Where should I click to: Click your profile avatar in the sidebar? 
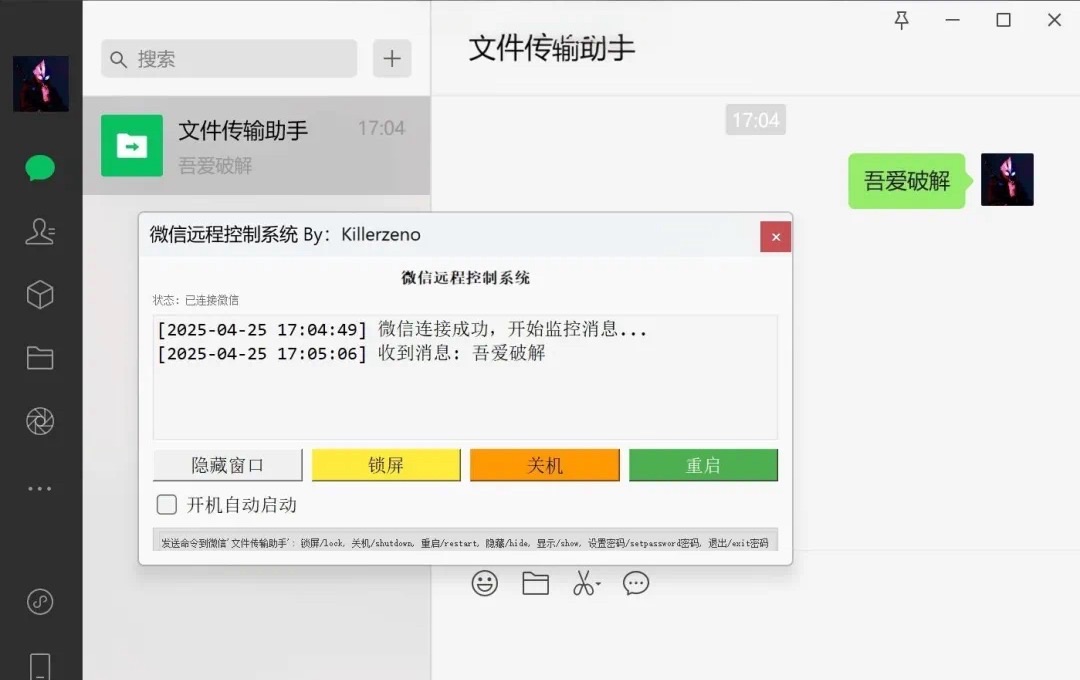pyautogui.click(x=41, y=83)
